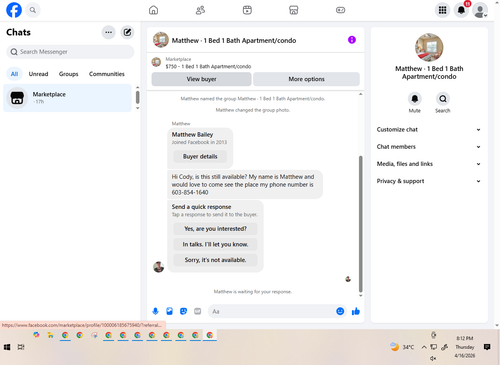Choose a GIF icon
This screenshot has width=500, height=365.
pyautogui.click(x=197, y=311)
